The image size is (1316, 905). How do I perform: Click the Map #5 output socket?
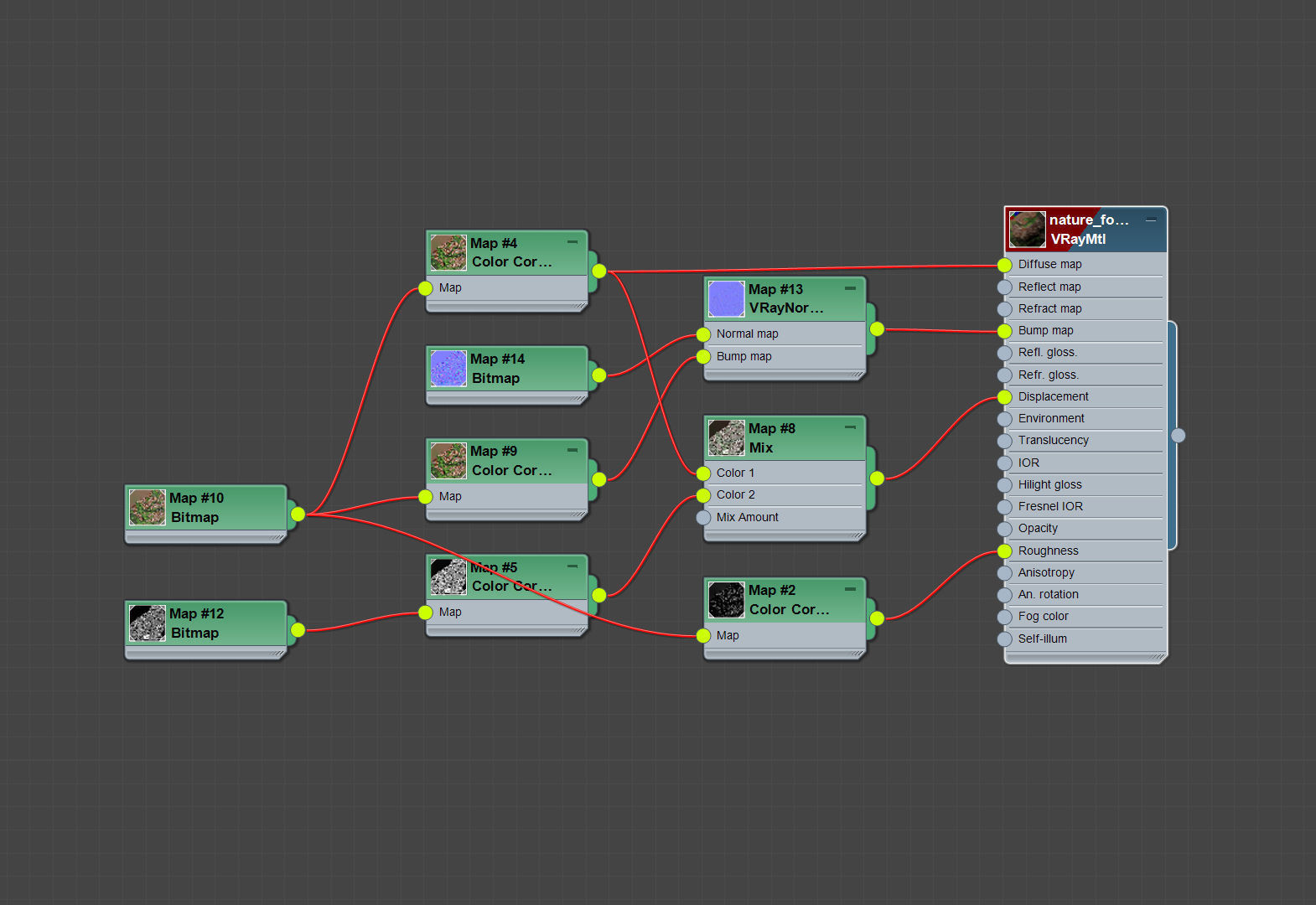point(598,596)
